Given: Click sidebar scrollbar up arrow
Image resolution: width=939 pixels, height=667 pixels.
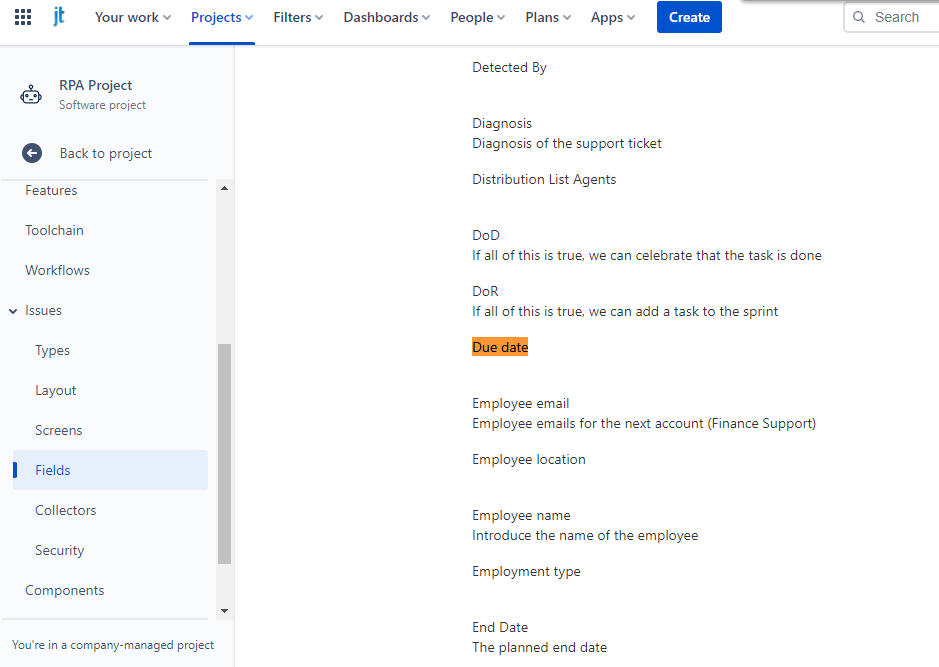Looking at the screenshot, I should coord(225,188).
